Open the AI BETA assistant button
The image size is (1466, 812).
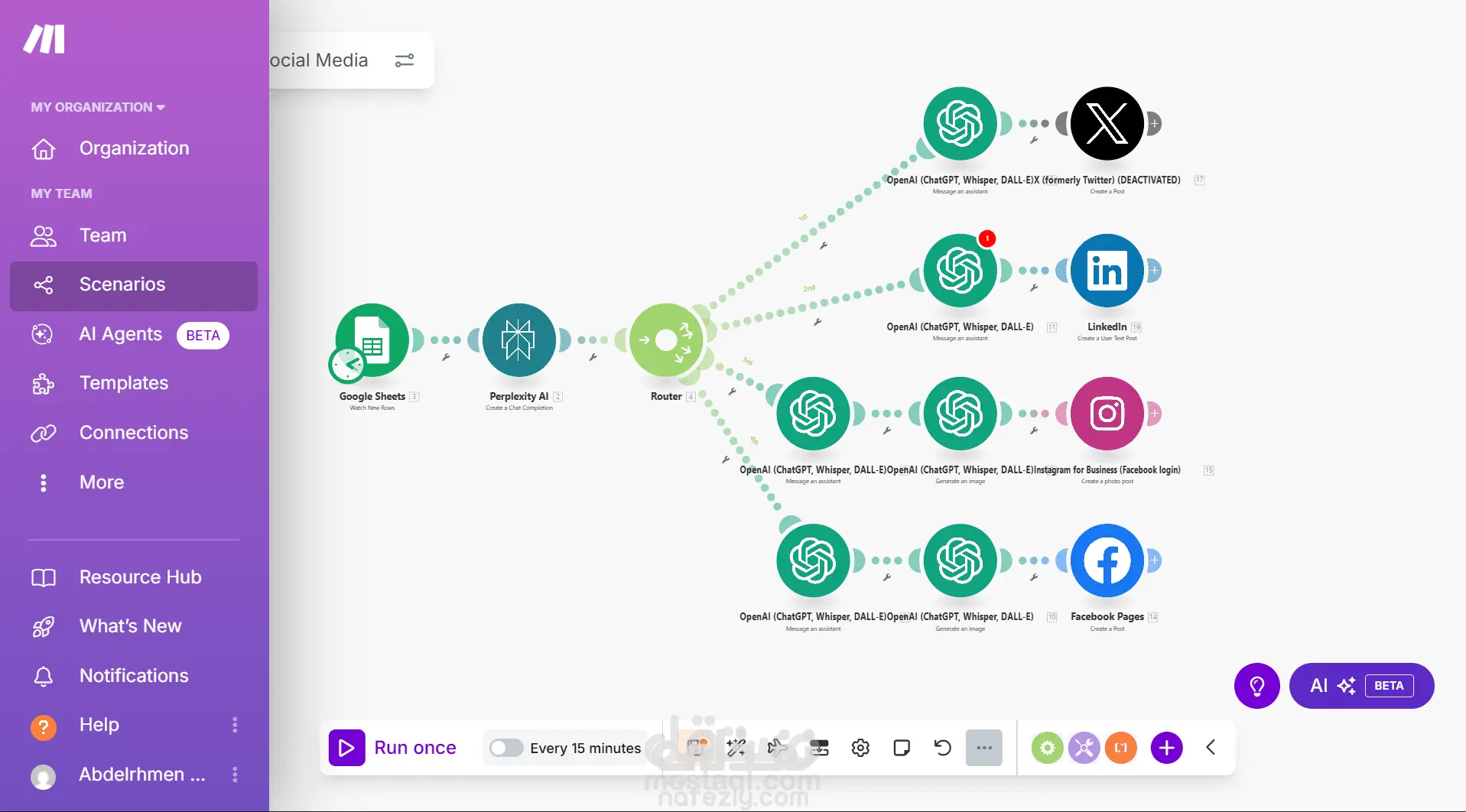tap(1361, 686)
